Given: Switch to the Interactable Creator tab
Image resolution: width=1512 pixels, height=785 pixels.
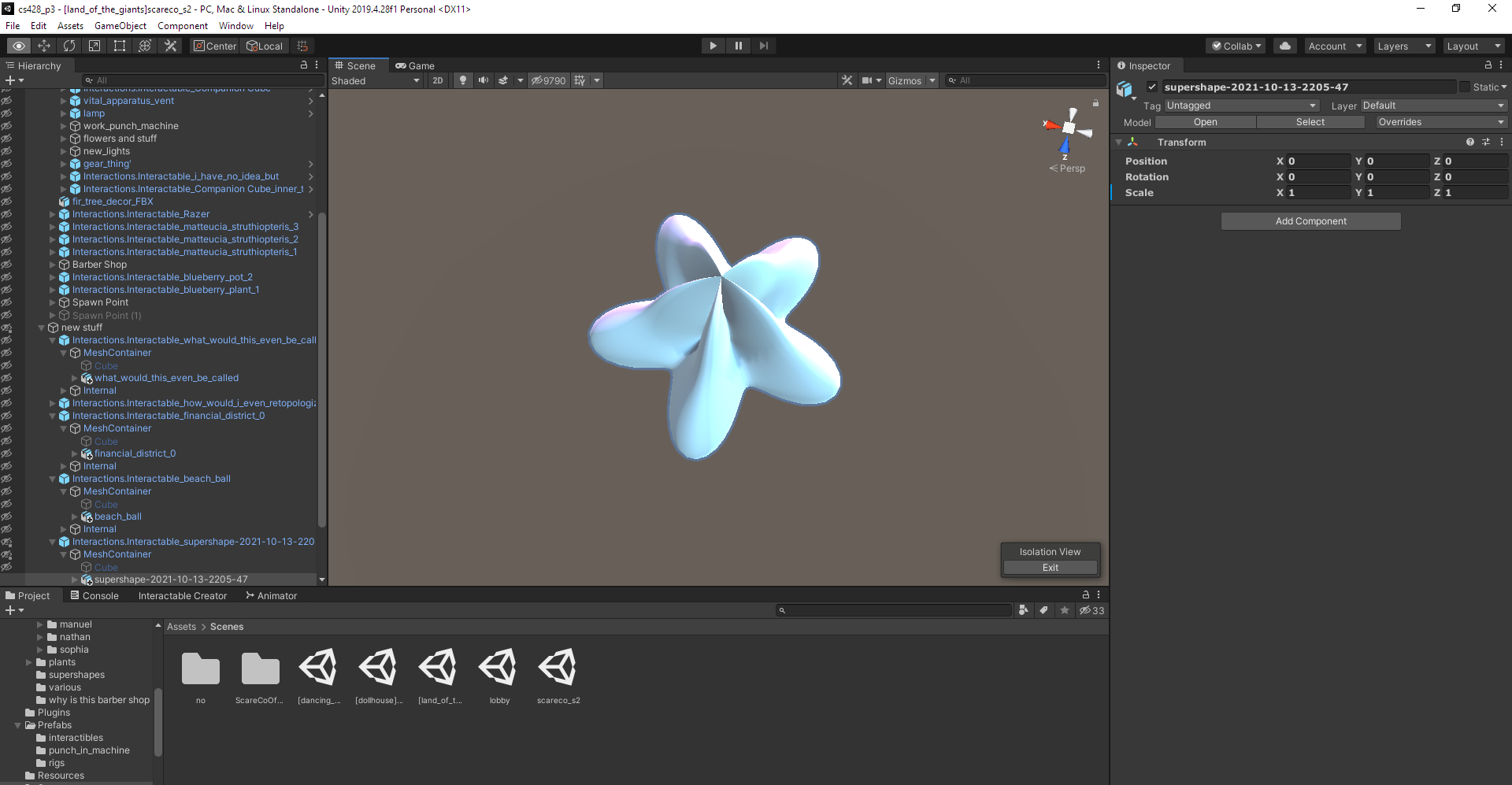Looking at the screenshot, I should click(183, 596).
